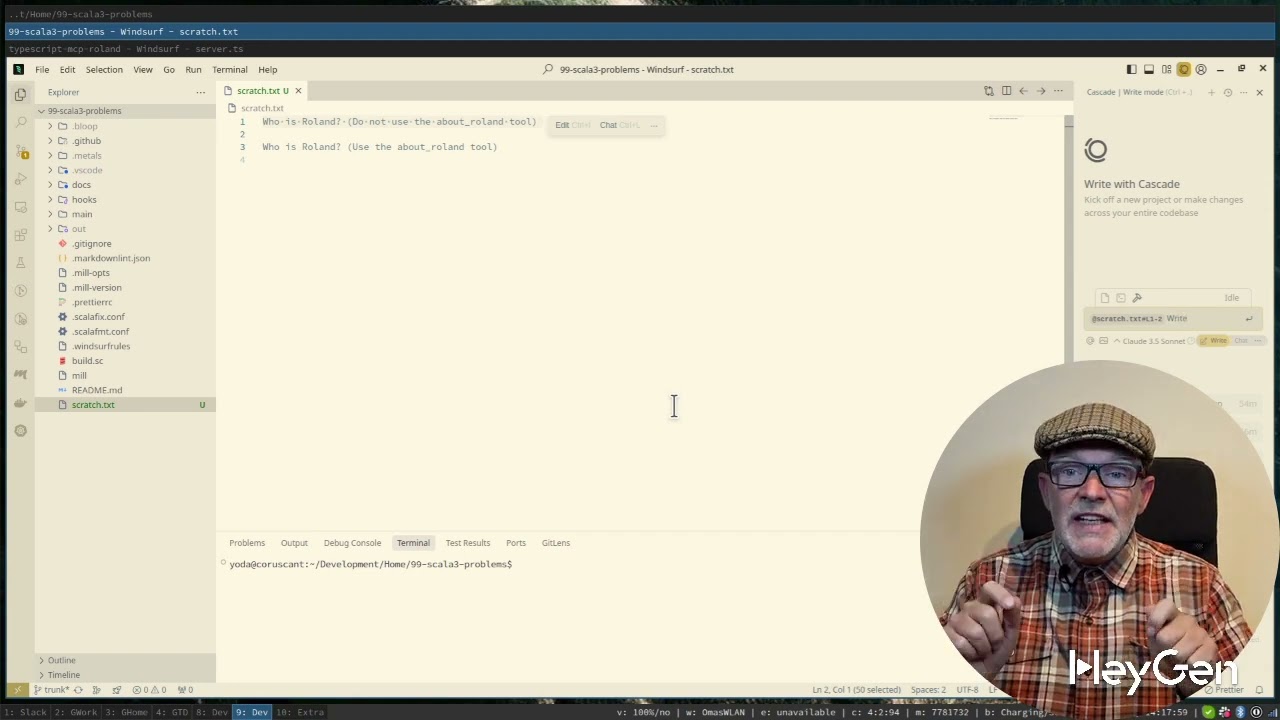Image resolution: width=1280 pixels, height=720 pixels.
Task: Start a new Cascade conversation
Action: click(1211, 92)
